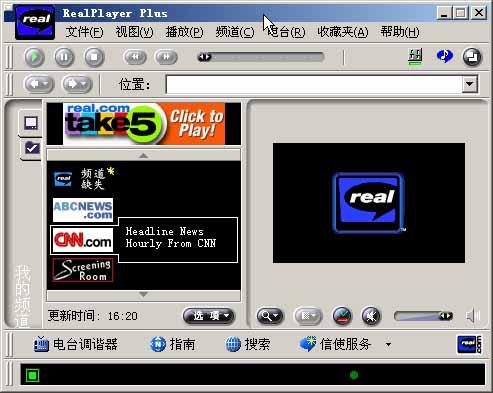Click the Stop button
The height and width of the screenshot is (393, 493).
(x=94, y=57)
